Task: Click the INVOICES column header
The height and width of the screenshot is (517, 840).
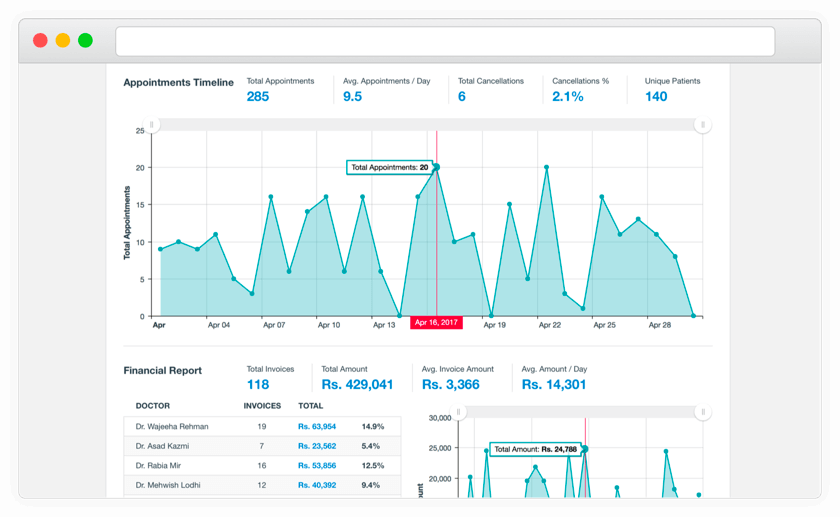Action: click(x=262, y=406)
